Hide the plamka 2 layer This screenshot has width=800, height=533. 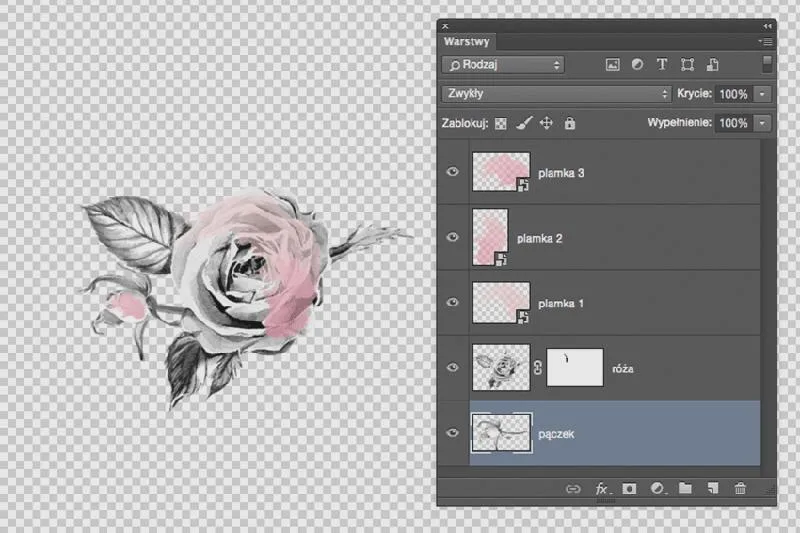(x=453, y=237)
